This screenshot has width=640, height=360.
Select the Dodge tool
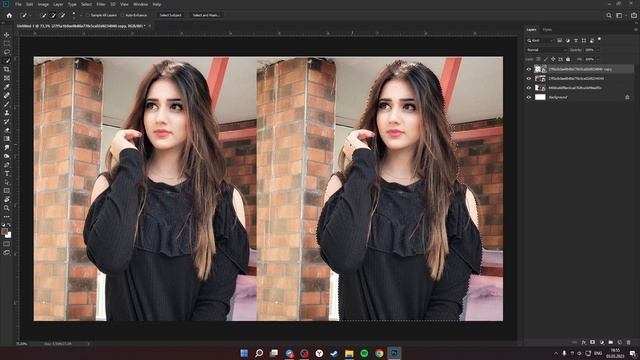click(x=7, y=156)
